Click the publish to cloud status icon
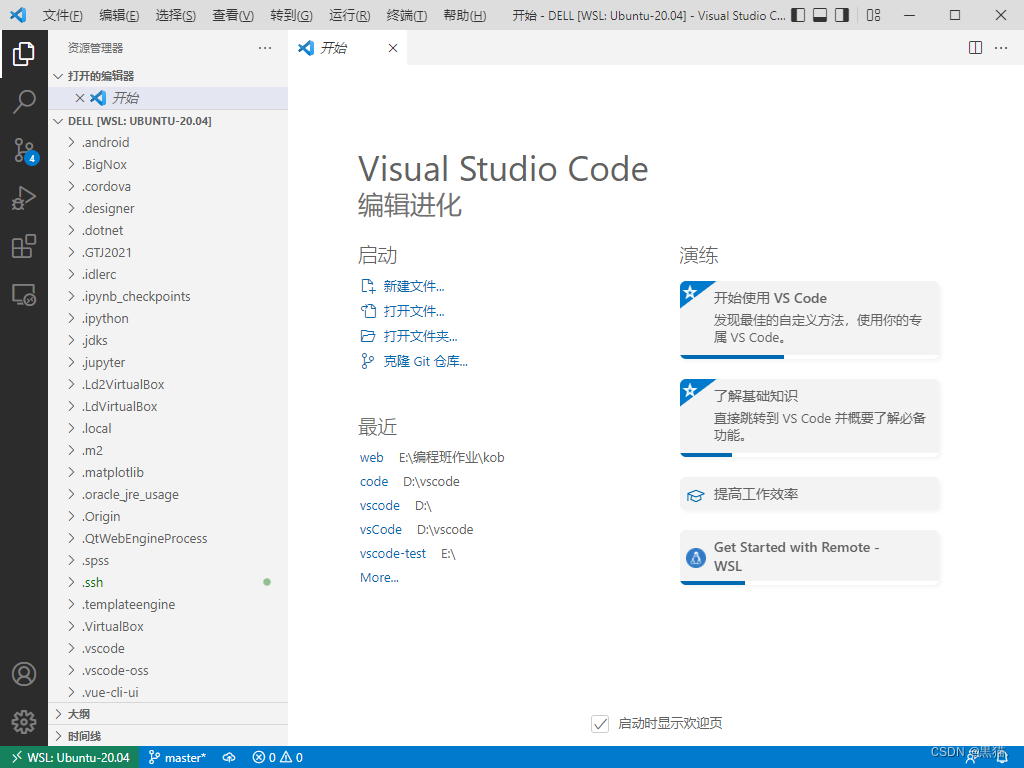 pyautogui.click(x=229, y=758)
